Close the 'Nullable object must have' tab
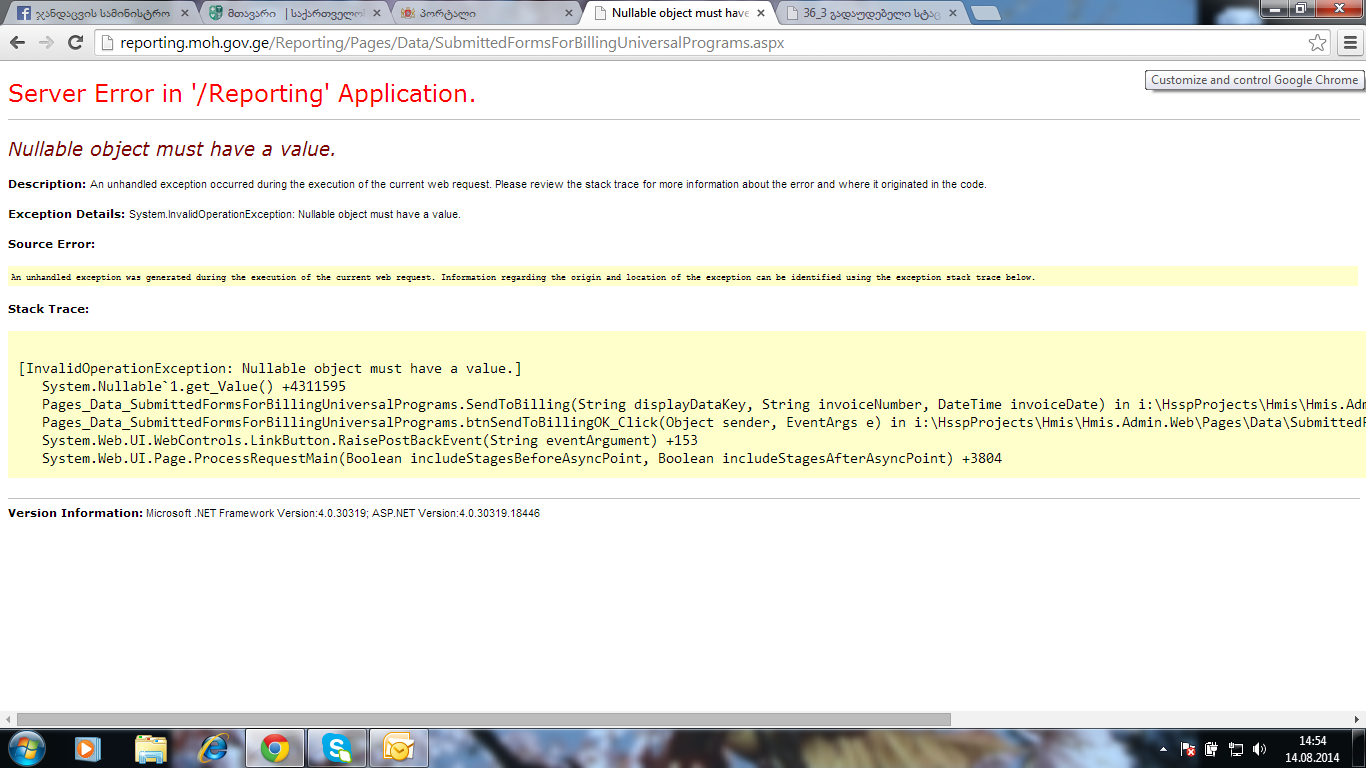The height and width of the screenshot is (768, 1366). pyautogui.click(x=761, y=14)
